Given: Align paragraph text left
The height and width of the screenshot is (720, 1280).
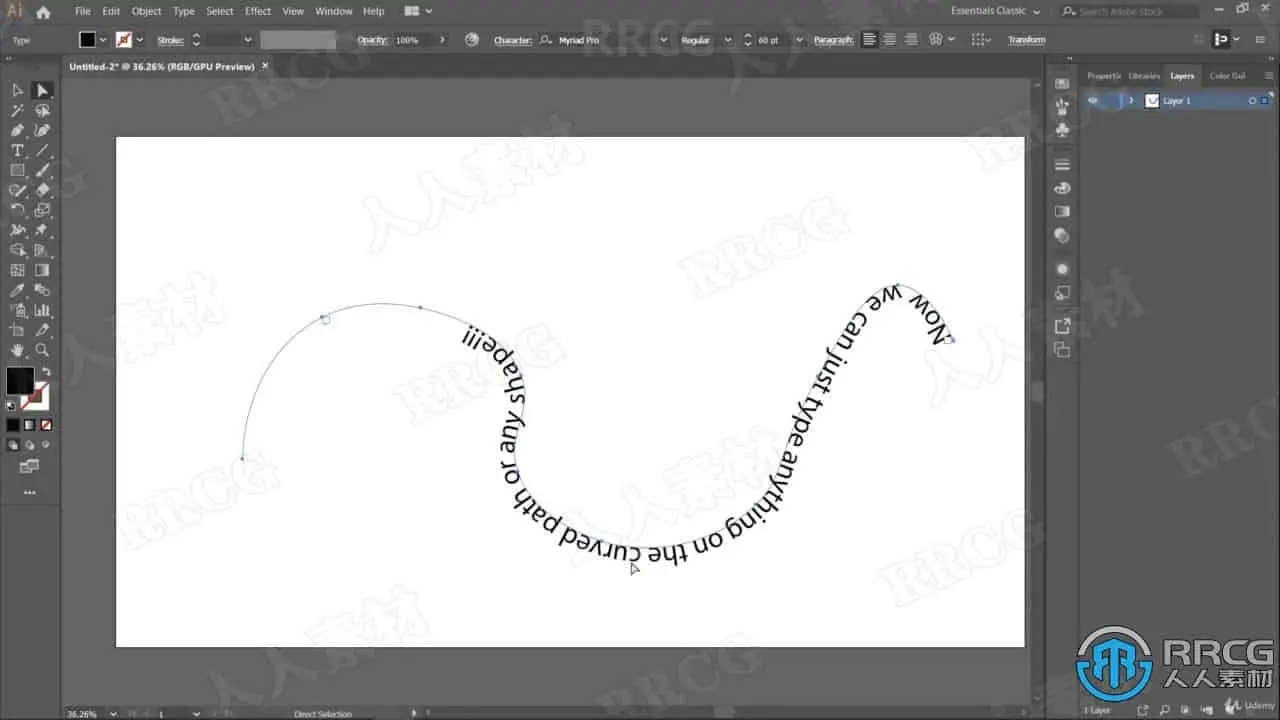Looking at the screenshot, I should coord(869,40).
